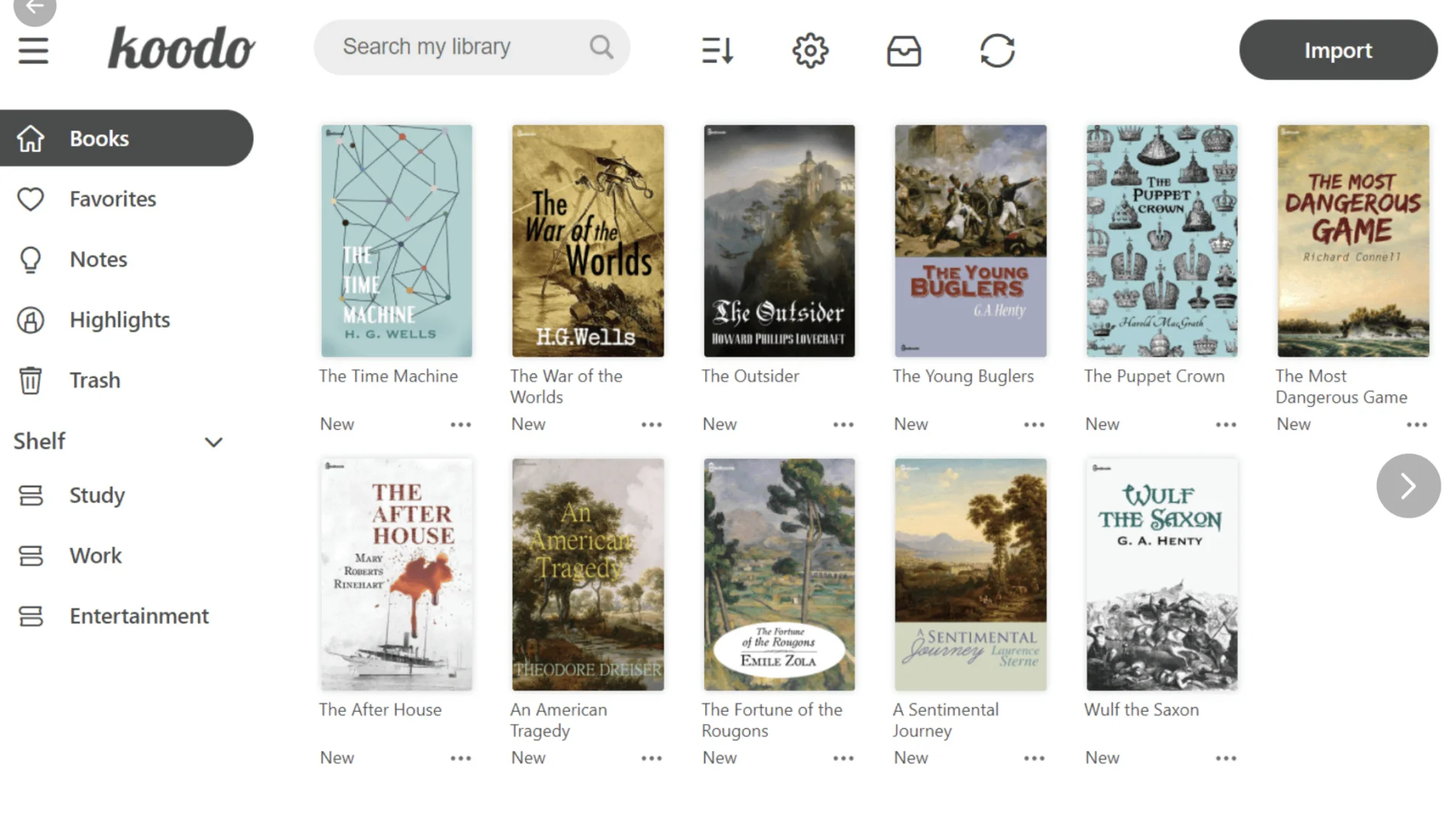Image resolution: width=1456 pixels, height=825 pixels.
Task: Click the search magnifier icon
Action: coord(601,47)
